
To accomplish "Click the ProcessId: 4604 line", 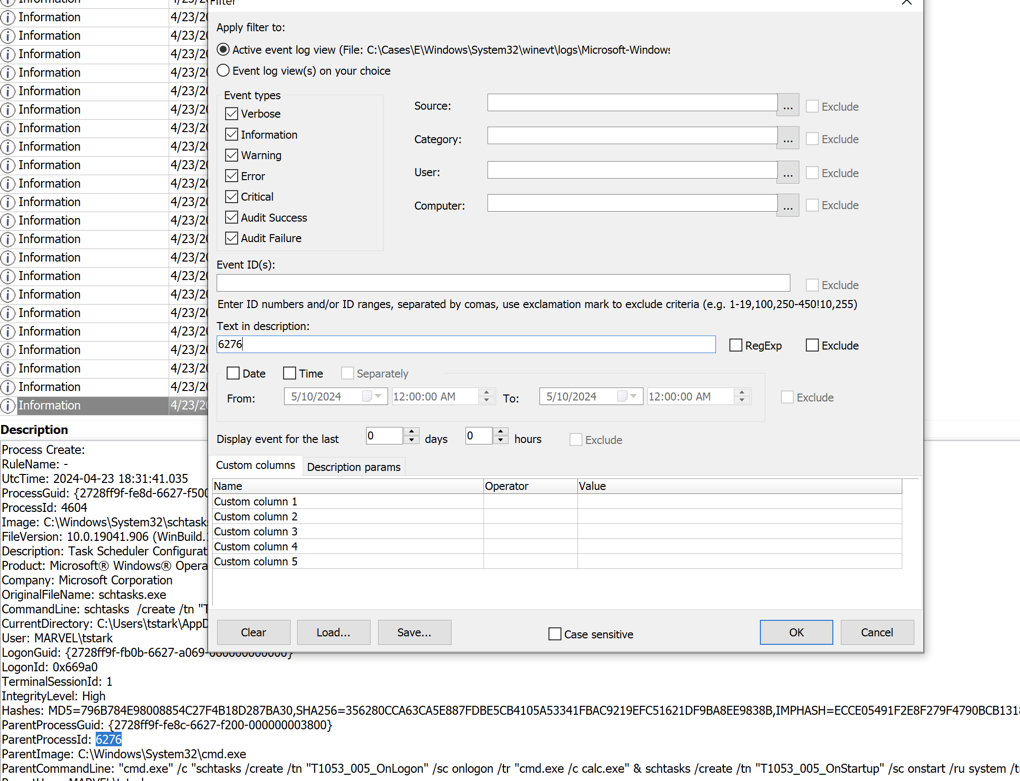I will [x=44, y=507].
